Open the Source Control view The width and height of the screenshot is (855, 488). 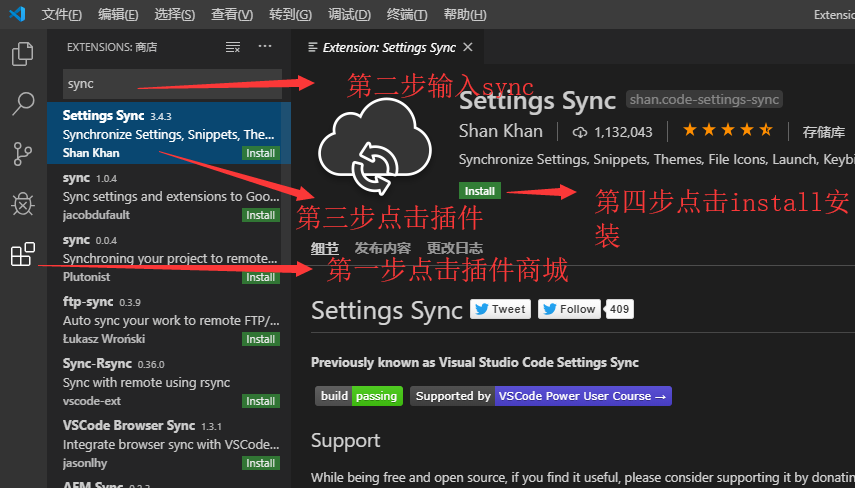23,154
